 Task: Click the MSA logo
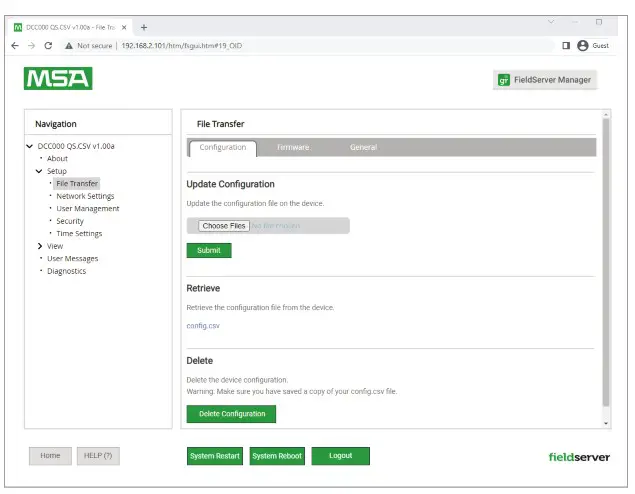(58, 79)
